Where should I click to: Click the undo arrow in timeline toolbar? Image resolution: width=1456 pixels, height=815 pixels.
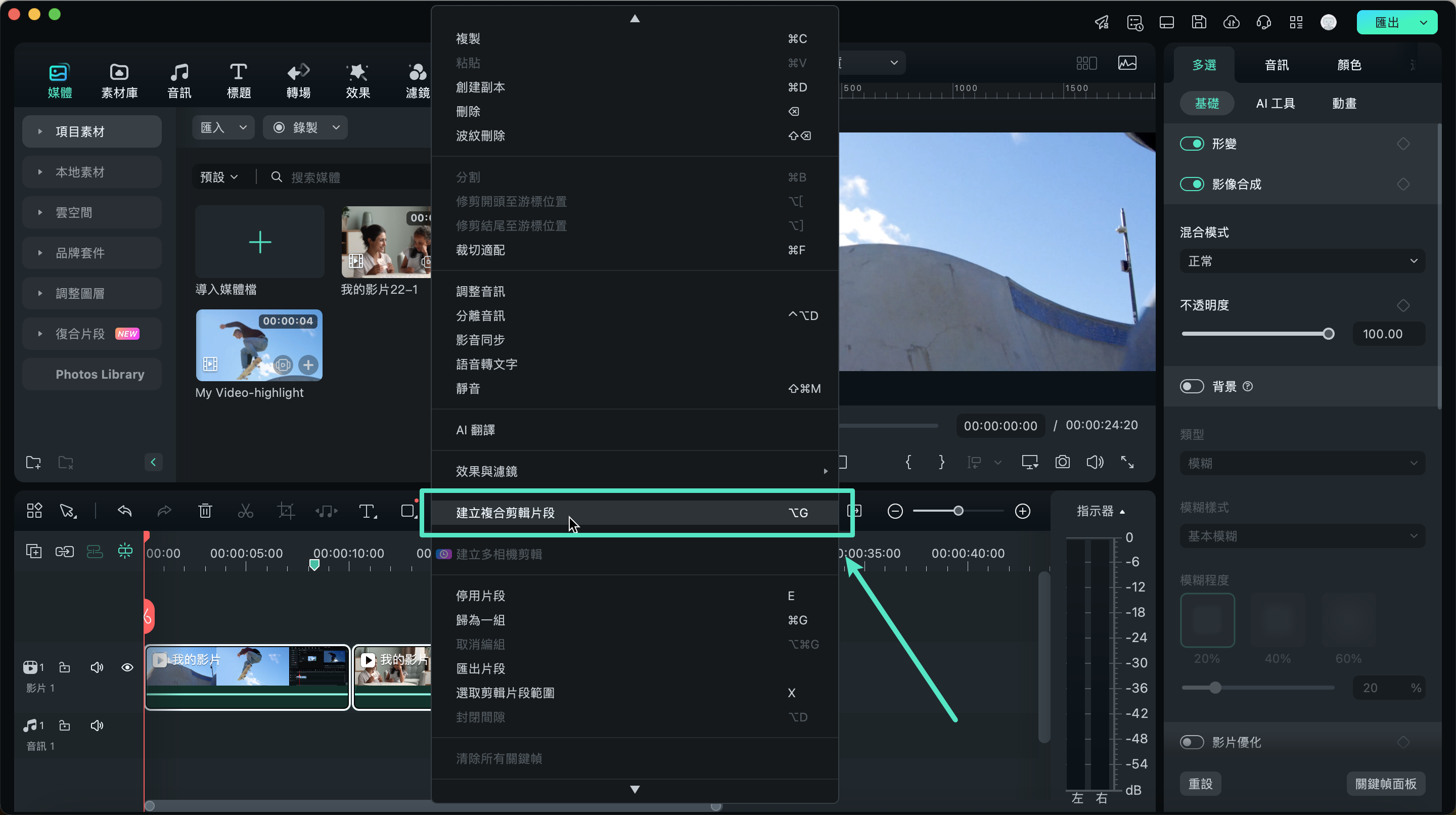pos(124,511)
